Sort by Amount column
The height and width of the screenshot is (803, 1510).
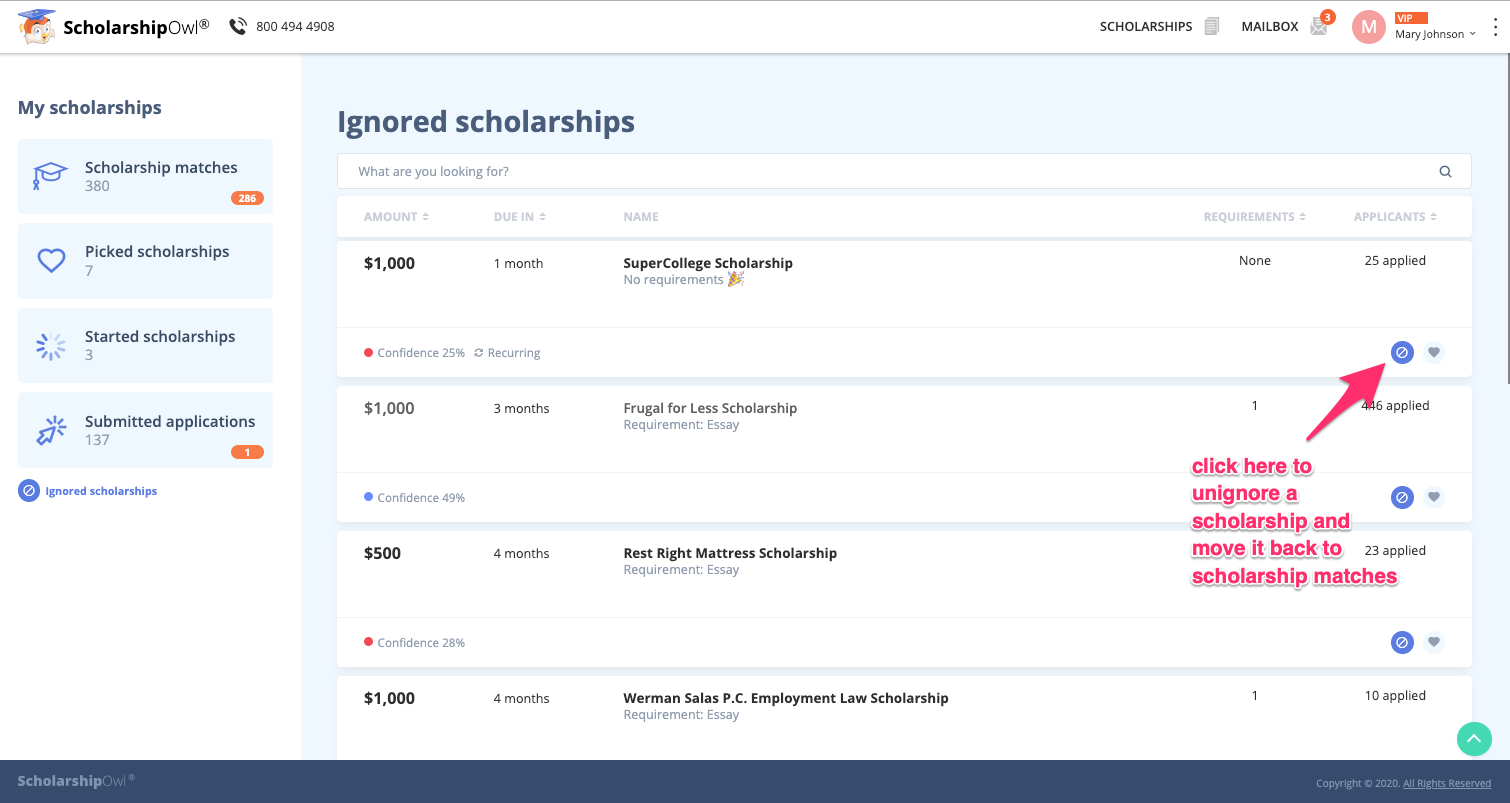(x=396, y=217)
